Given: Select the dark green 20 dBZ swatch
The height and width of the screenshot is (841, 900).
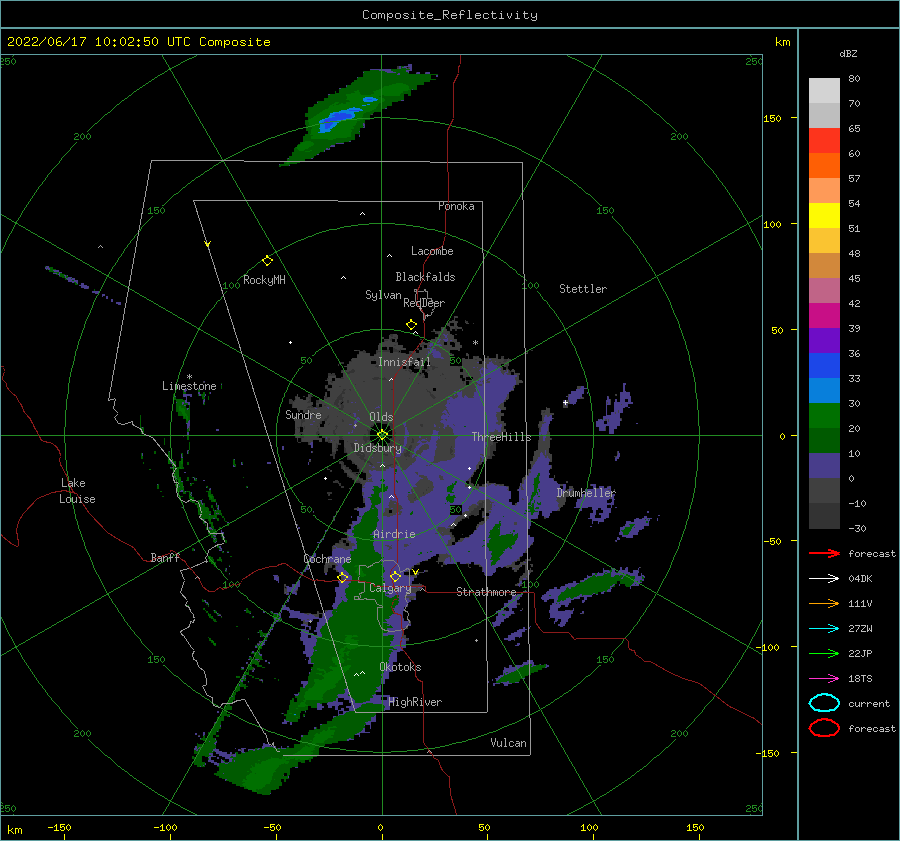Looking at the screenshot, I should click(x=824, y=440).
